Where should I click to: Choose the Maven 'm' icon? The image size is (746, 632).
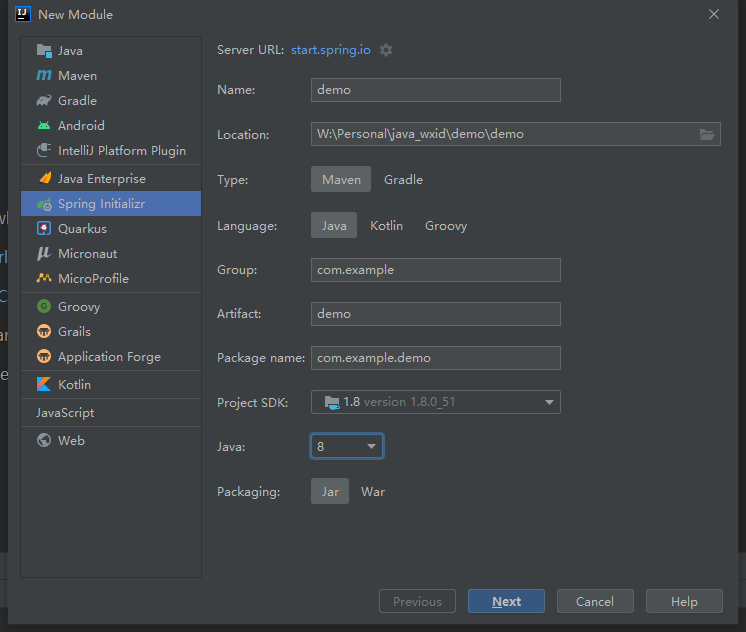44,75
